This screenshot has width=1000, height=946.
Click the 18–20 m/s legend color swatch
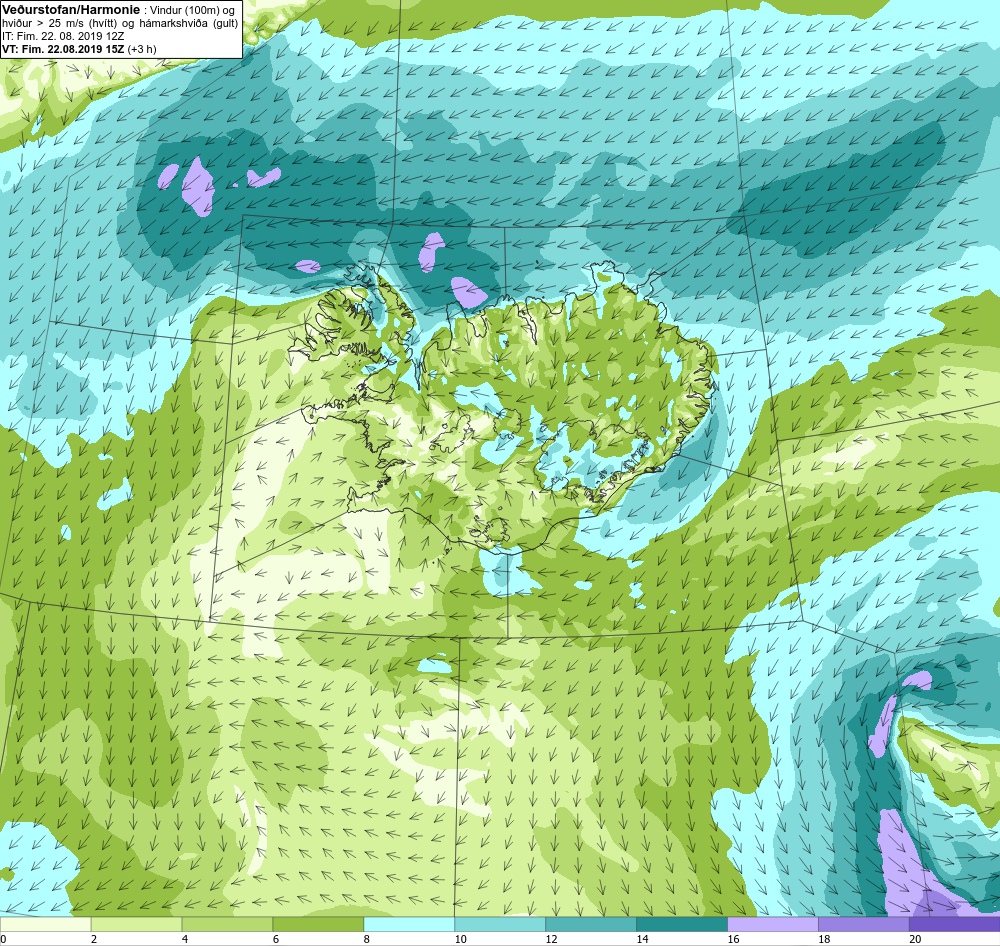pyautogui.click(x=864, y=924)
